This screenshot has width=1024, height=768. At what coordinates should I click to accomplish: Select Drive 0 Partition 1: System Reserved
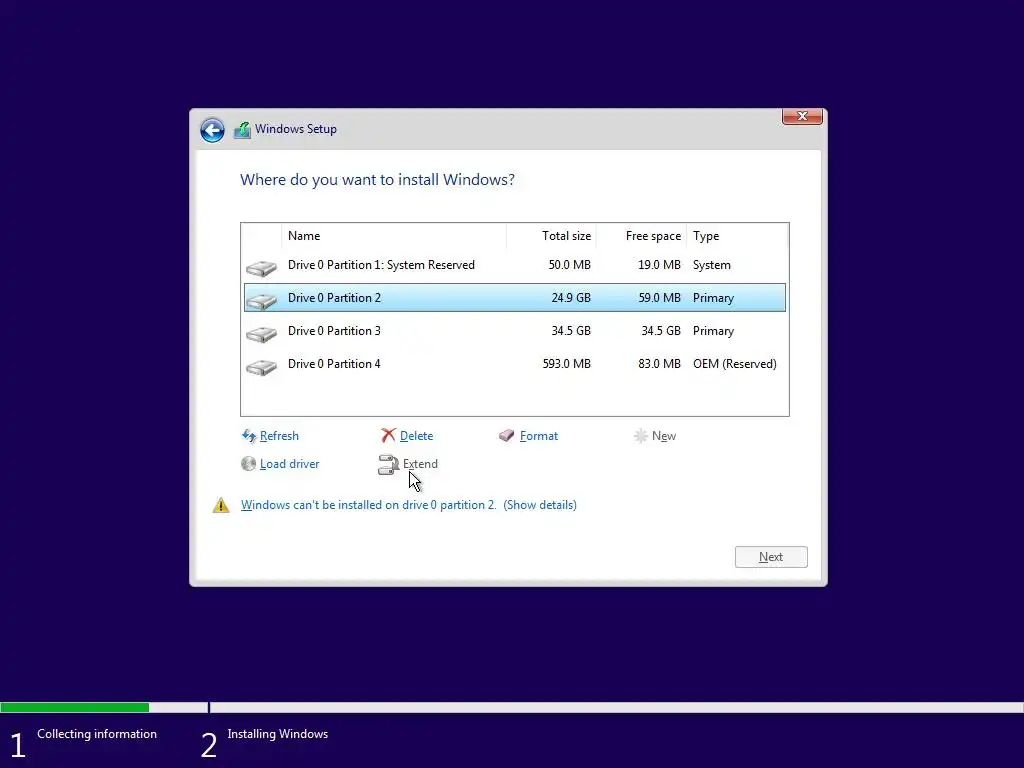[x=515, y=265]
